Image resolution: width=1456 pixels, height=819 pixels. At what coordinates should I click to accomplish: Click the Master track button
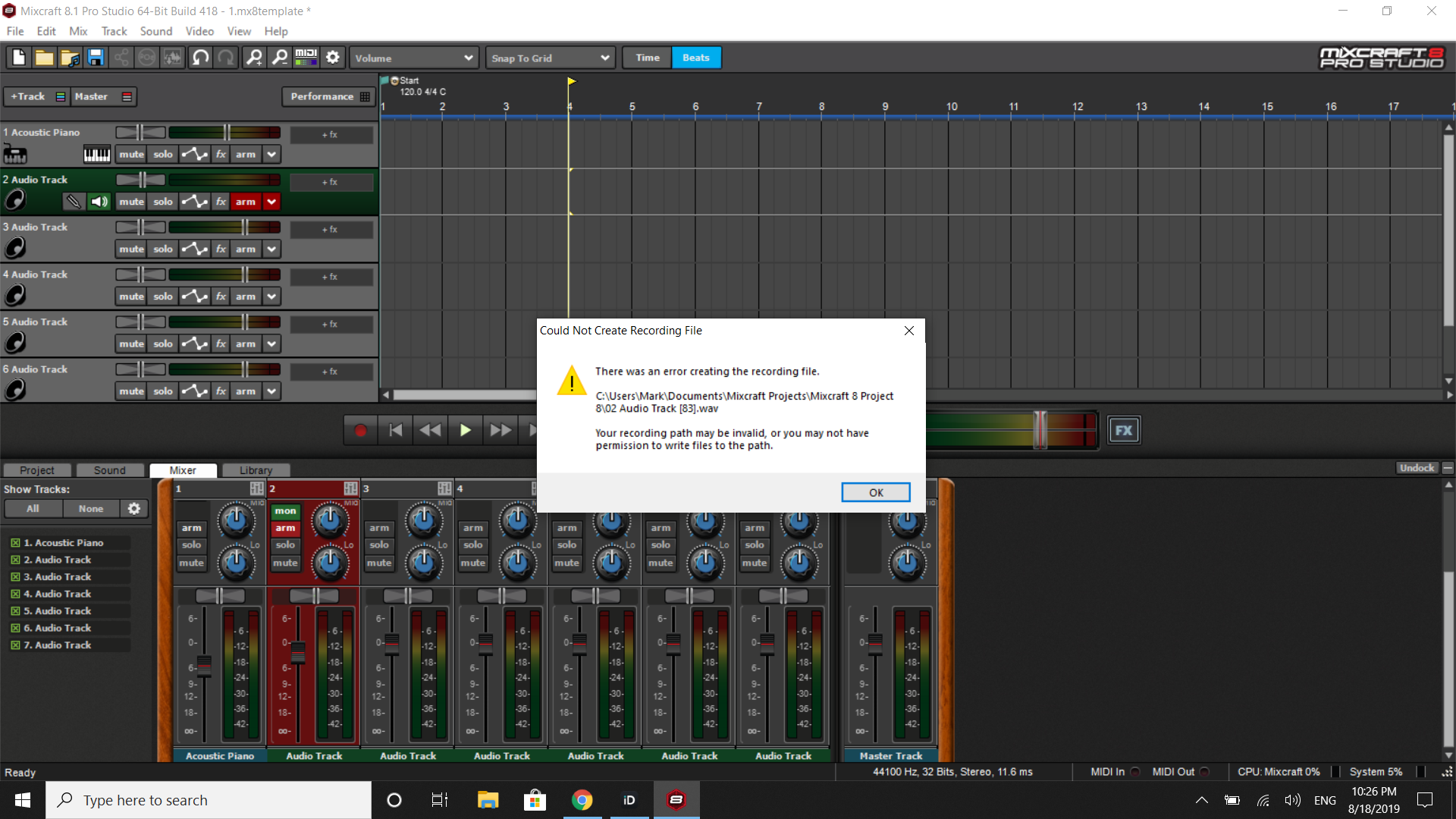tap(104, 96)
